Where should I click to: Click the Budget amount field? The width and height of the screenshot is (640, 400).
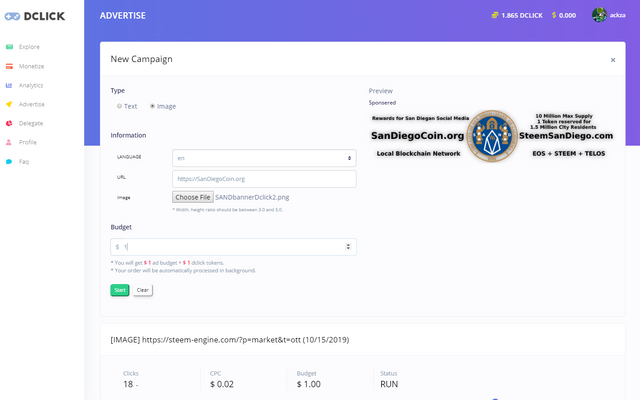pos(233,247)
